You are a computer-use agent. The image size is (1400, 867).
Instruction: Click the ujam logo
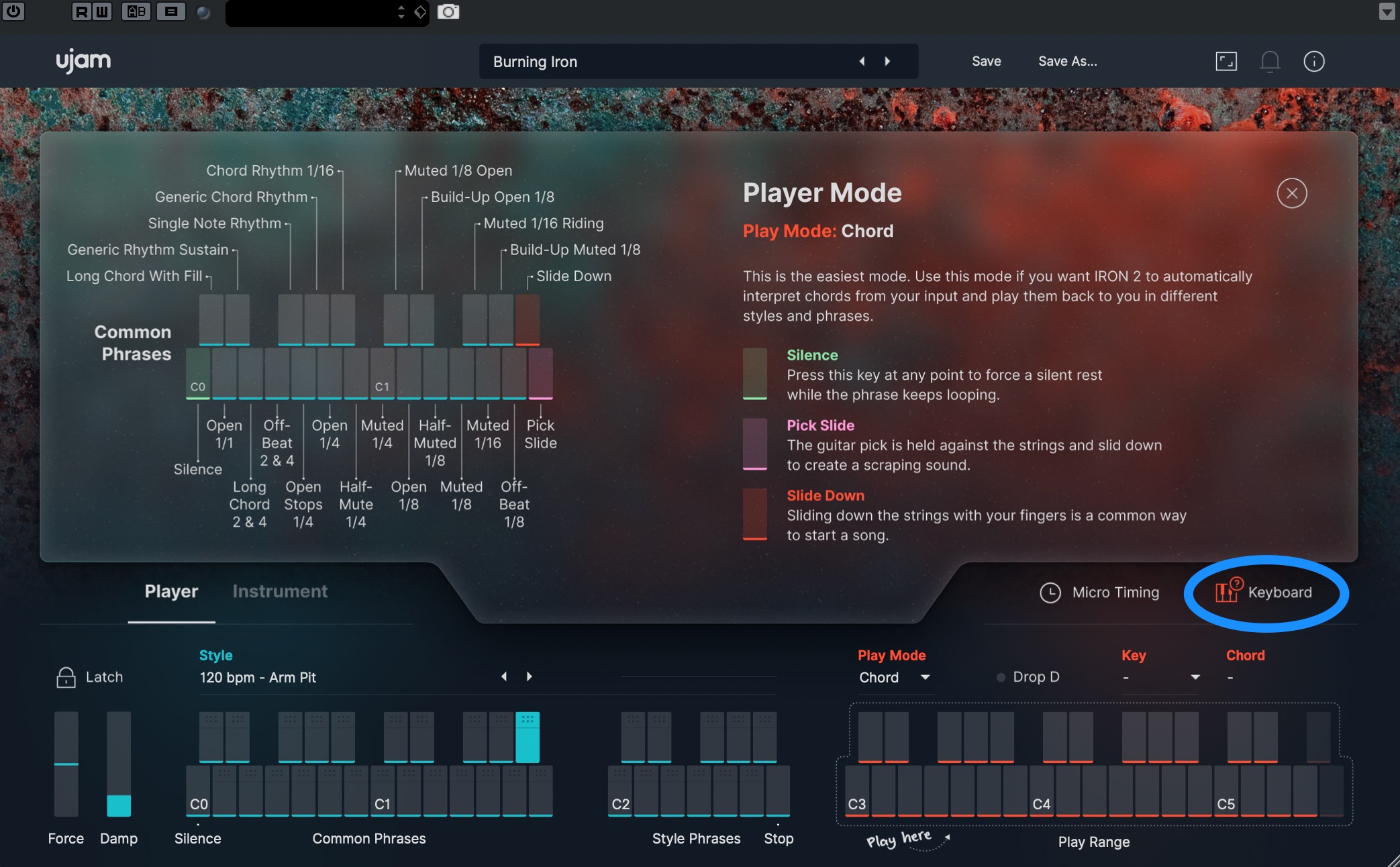tap(83, 61)
